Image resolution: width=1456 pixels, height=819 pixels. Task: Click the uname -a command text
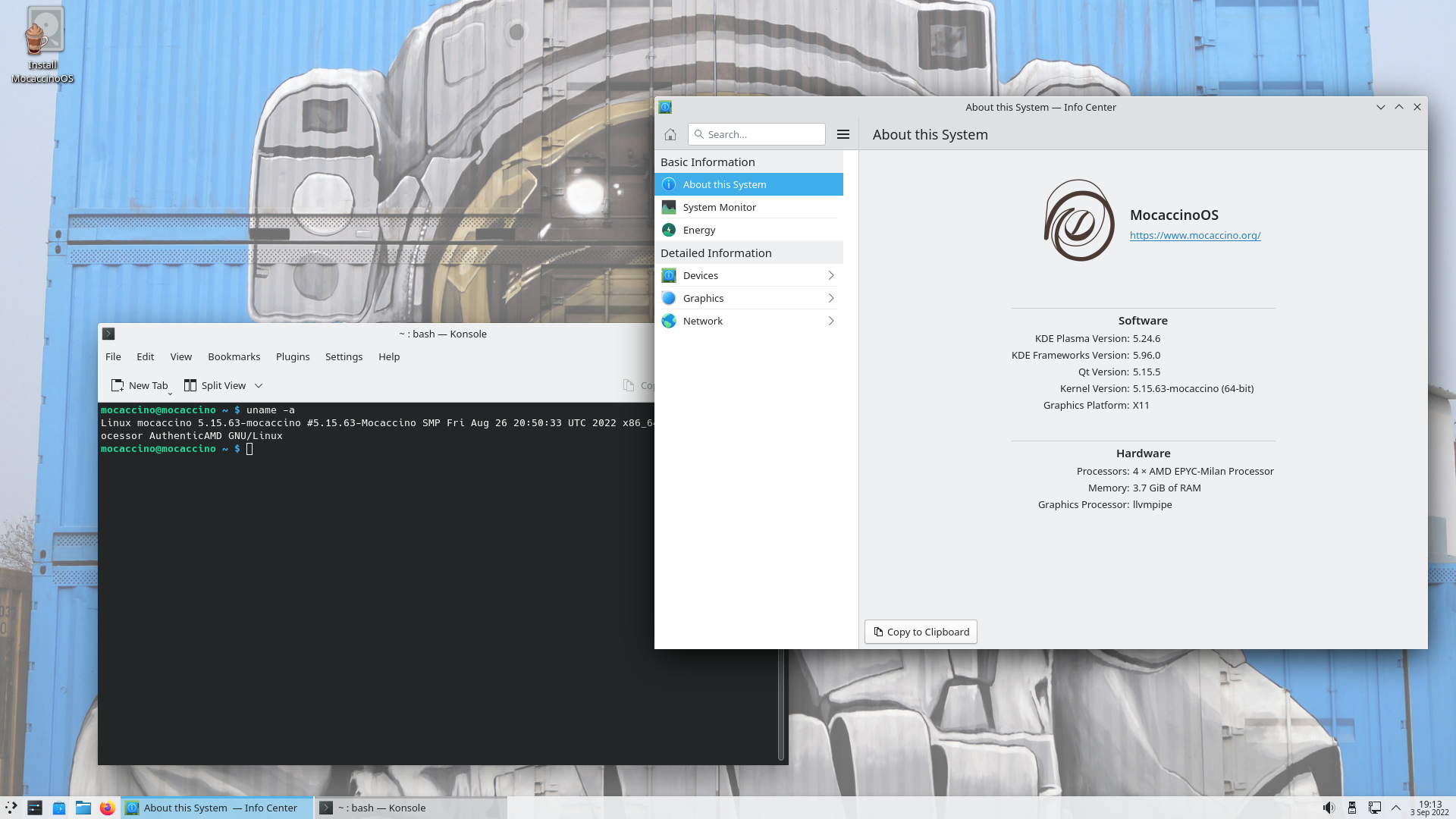coord(270,410)
